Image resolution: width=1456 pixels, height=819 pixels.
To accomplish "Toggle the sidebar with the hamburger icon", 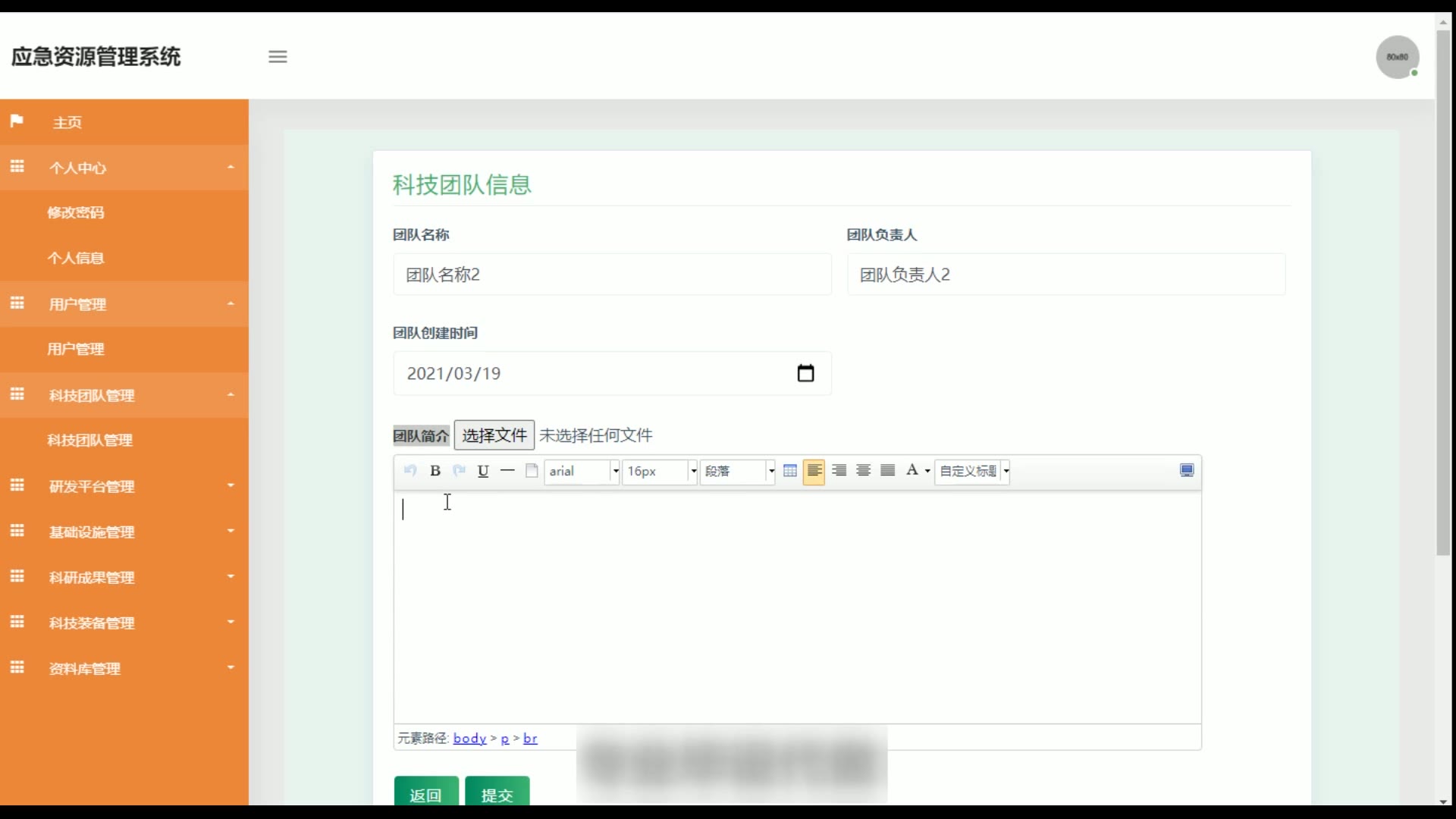I will [278, 57].
